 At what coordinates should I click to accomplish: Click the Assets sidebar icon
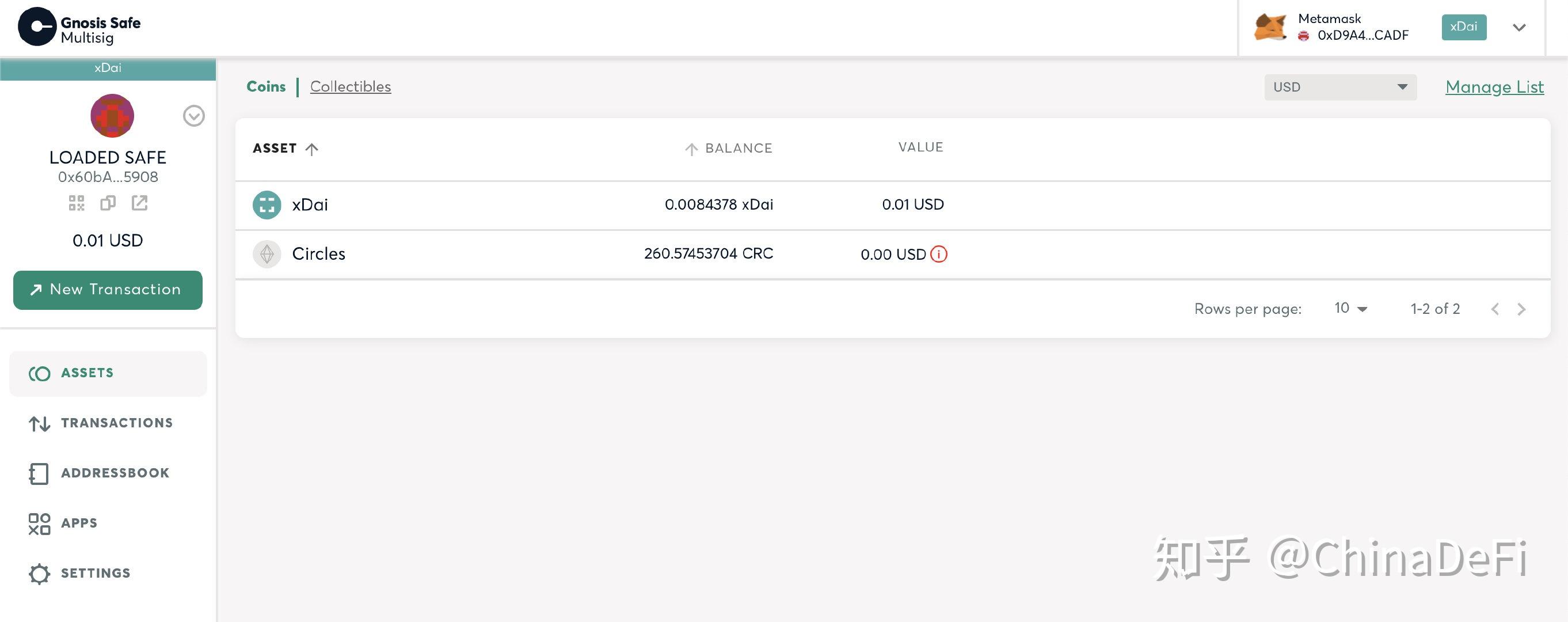(38, 372)
